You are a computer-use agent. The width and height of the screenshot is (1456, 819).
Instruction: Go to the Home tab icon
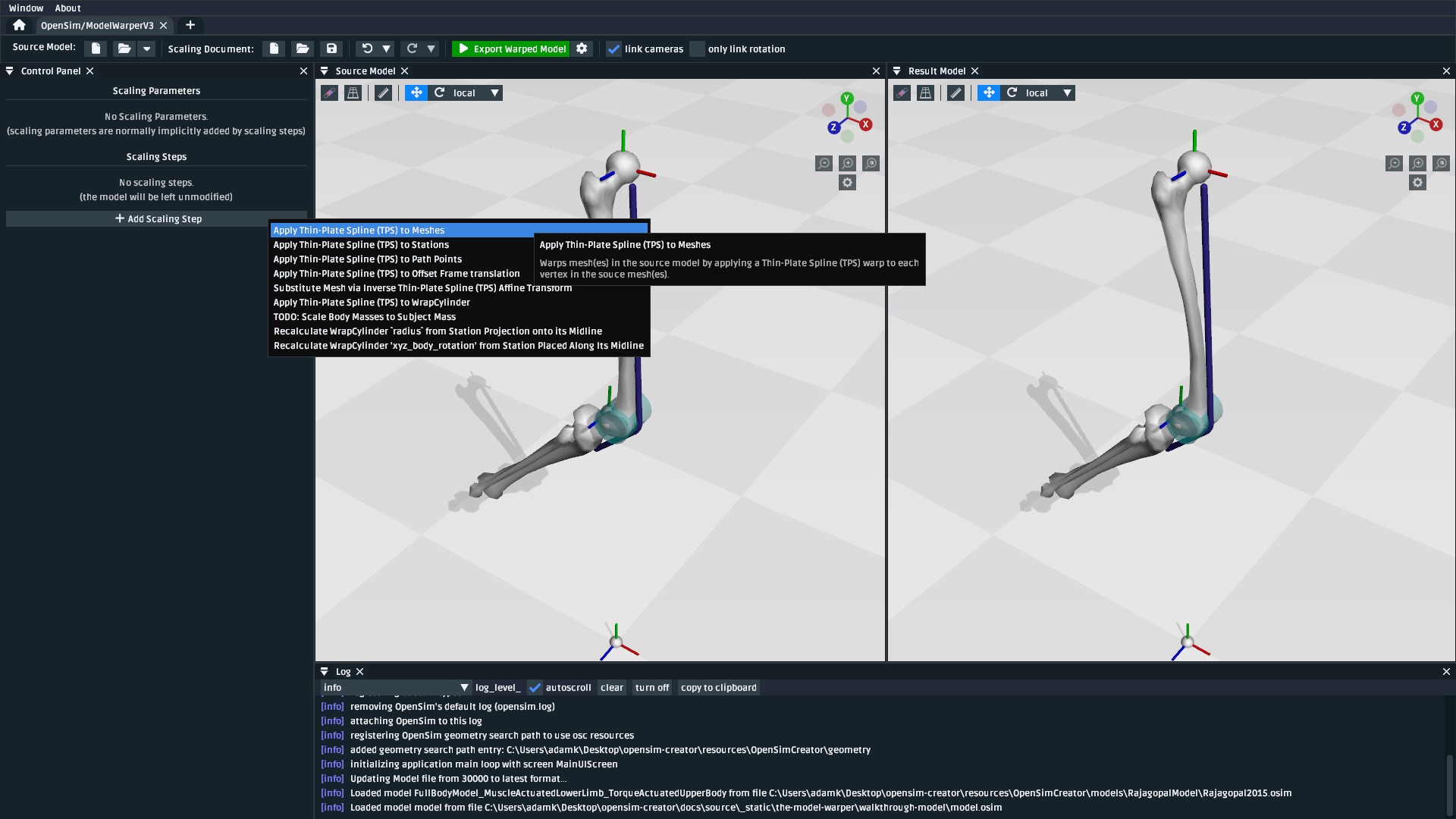pyautogui.click(x=19, y=25)
